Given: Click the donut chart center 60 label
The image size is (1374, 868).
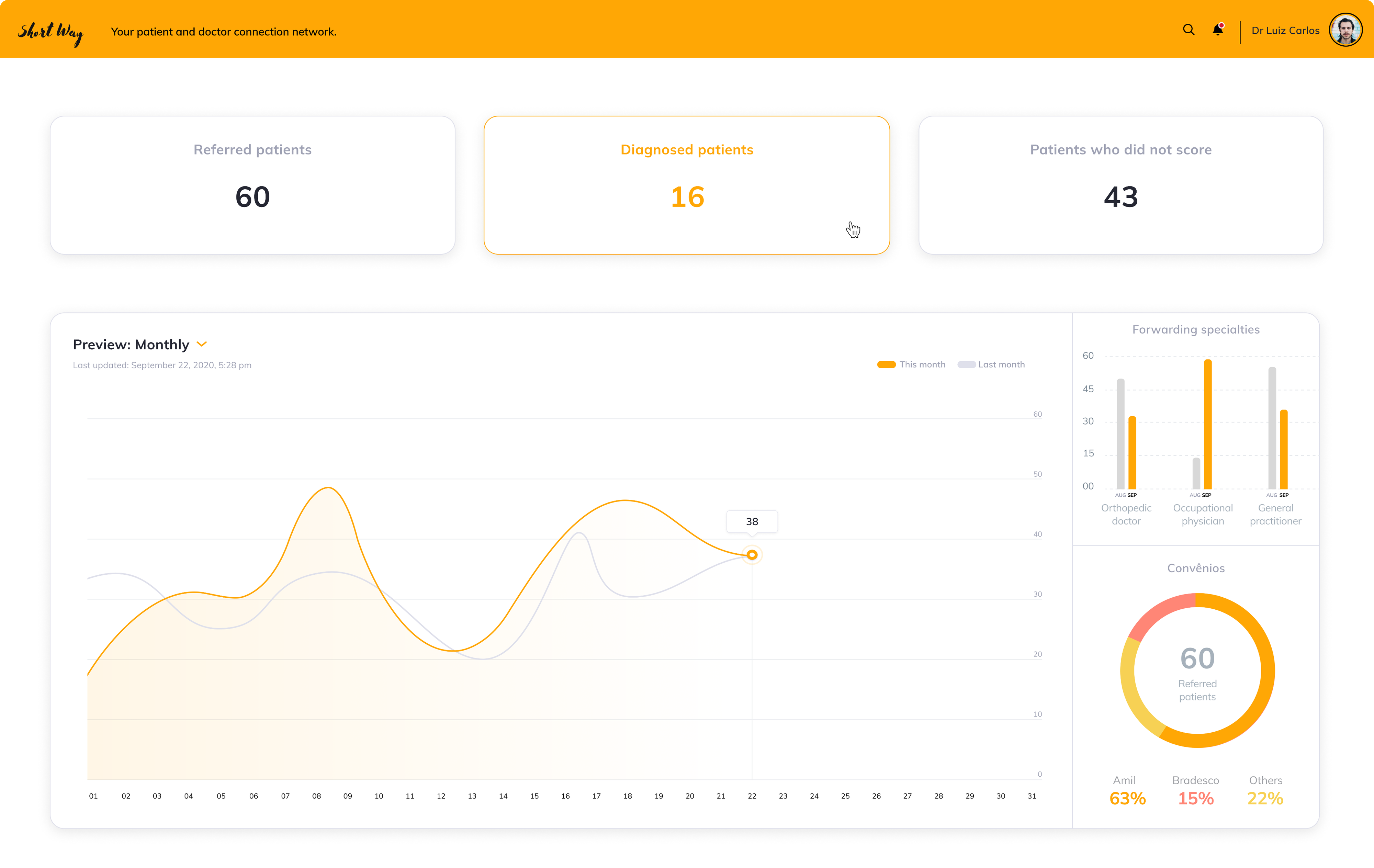Looking at the screenshot, I should pos(1197,658).
